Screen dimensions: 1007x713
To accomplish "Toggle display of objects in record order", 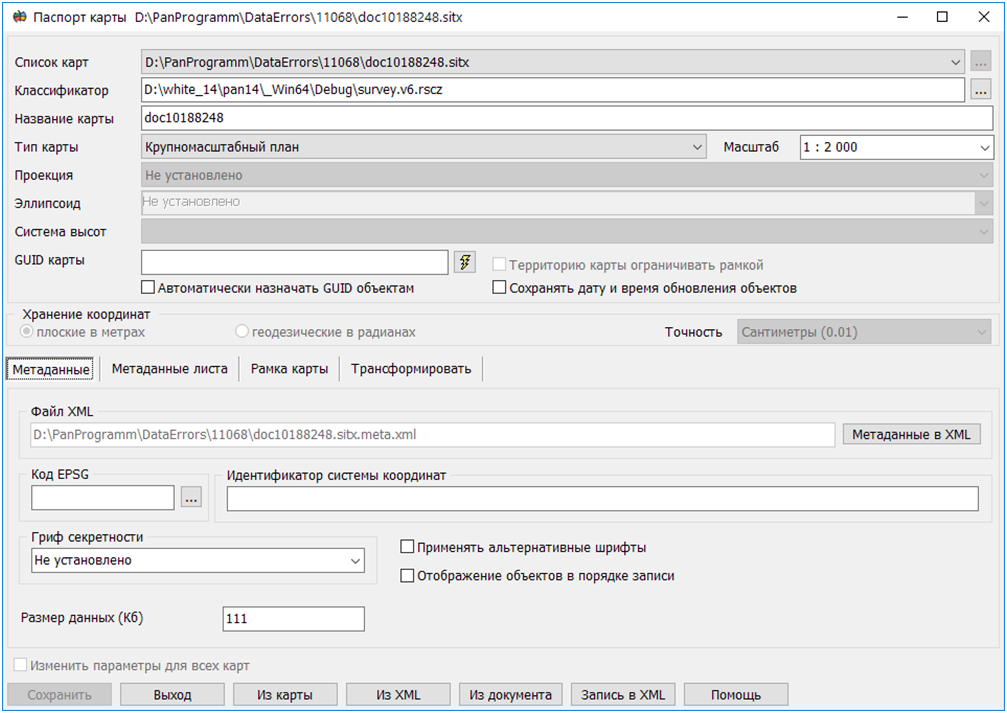I will pos(407,576).
